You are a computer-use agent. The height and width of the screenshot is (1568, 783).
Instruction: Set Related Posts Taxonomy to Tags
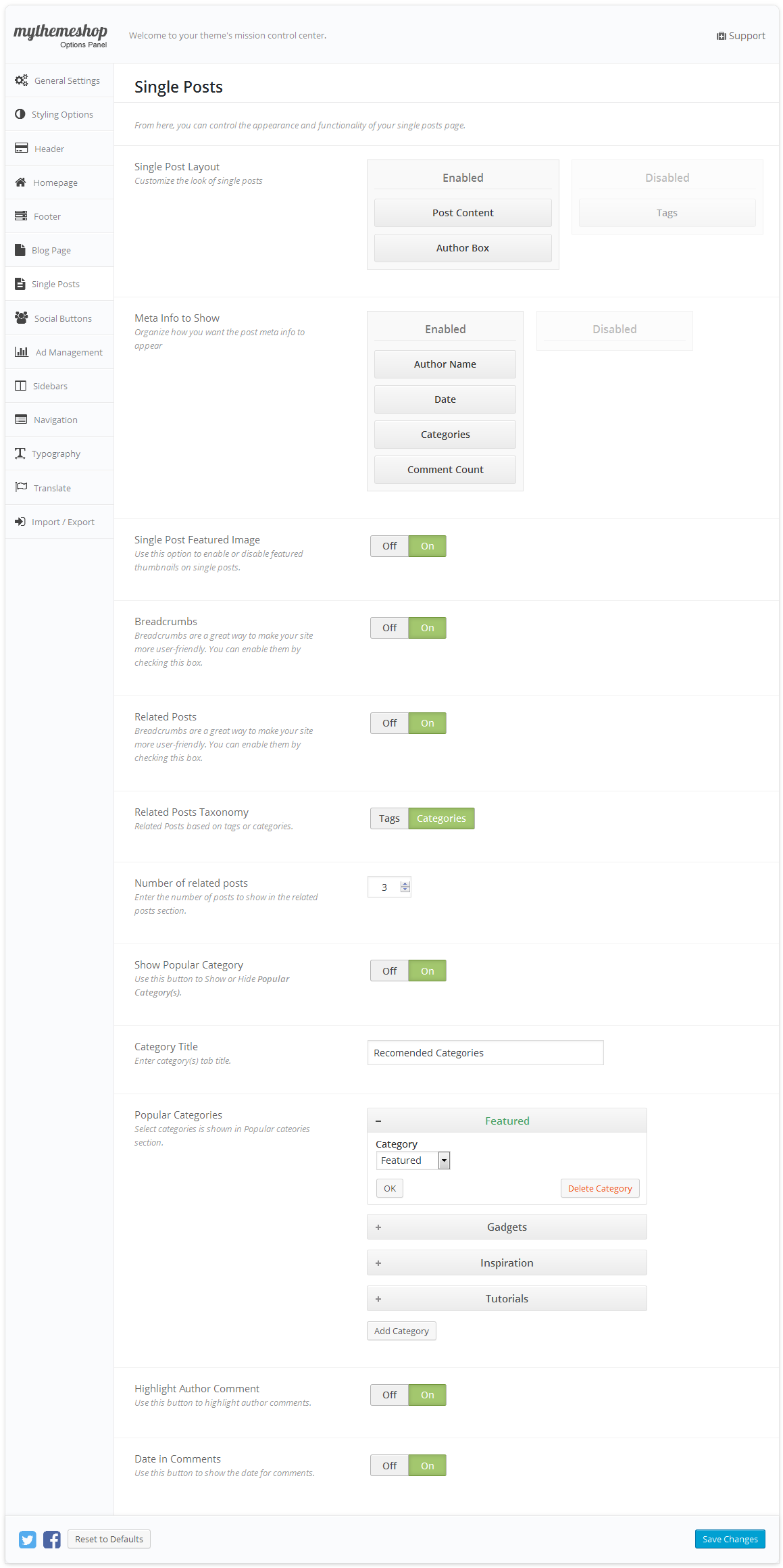pos(389,818)
